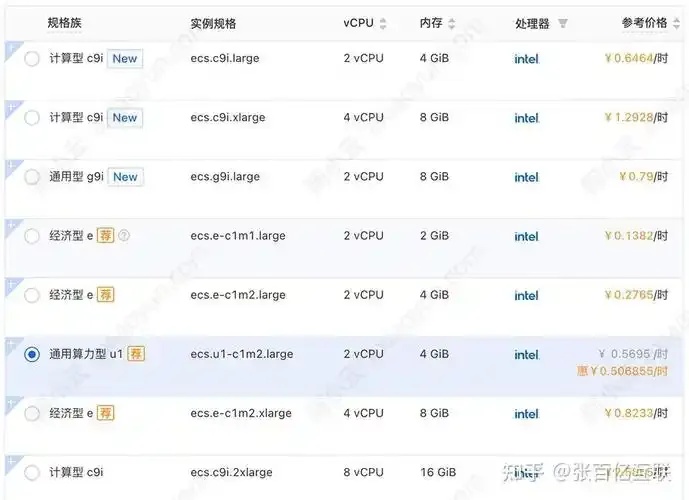The height and width of the screenshot is (500, 689).
Task: Click 实例规格 column header
Action: click(213, 23)
